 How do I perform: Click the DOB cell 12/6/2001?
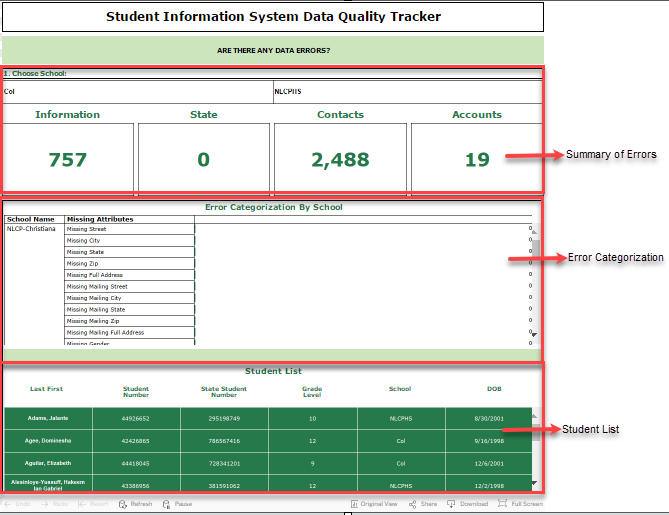(489, 463)
